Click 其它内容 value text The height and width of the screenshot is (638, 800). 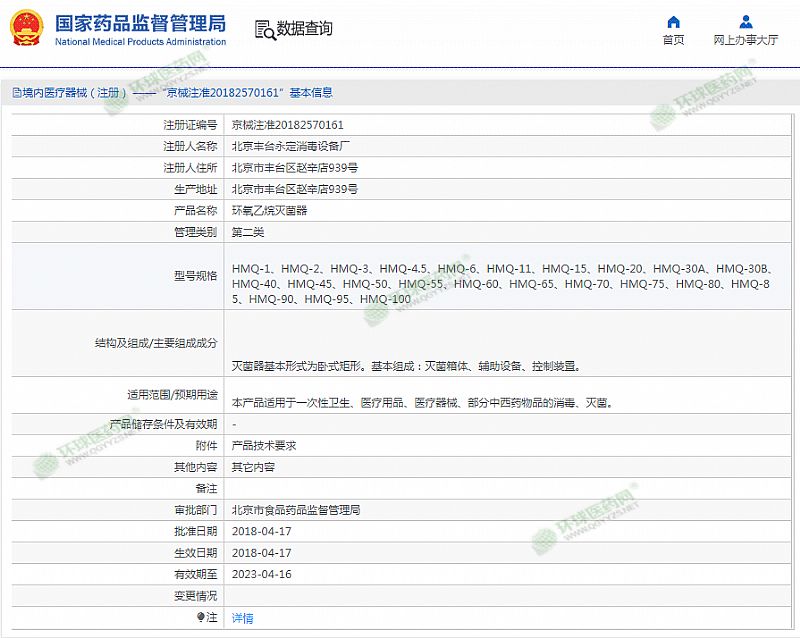[x=253, y=467]
